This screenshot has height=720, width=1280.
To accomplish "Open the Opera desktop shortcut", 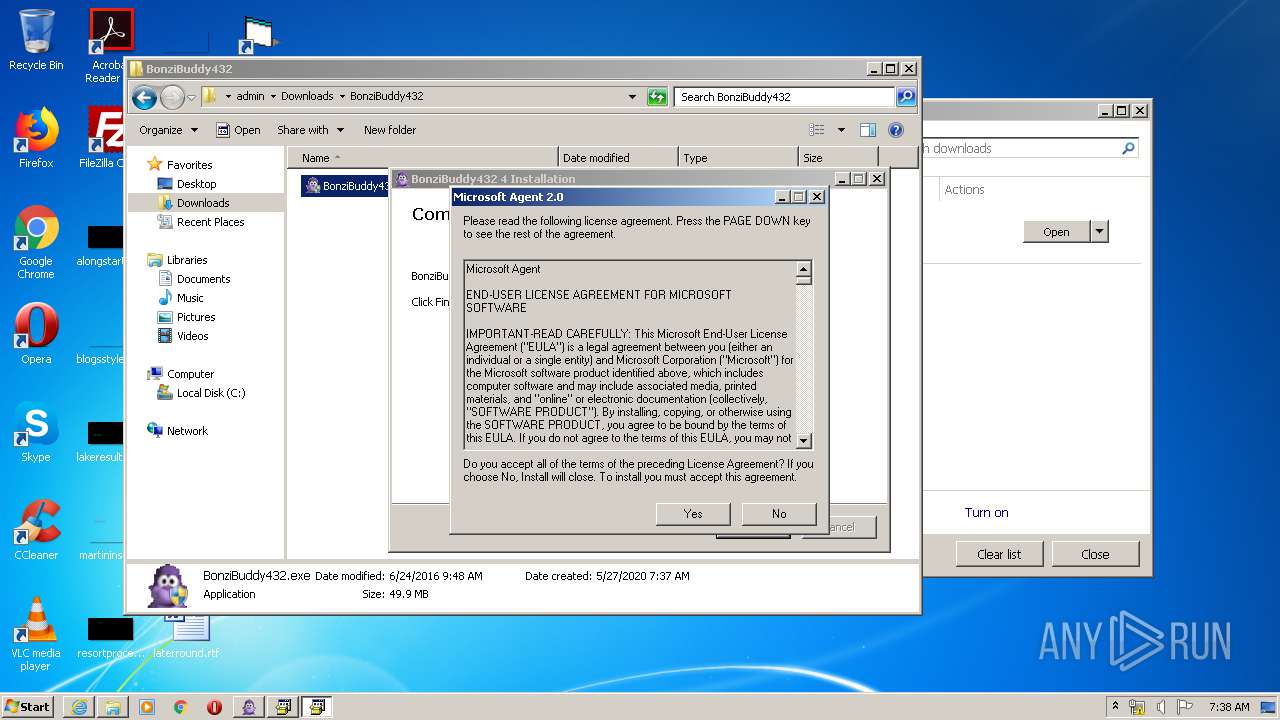I will [x=36, y=334].
